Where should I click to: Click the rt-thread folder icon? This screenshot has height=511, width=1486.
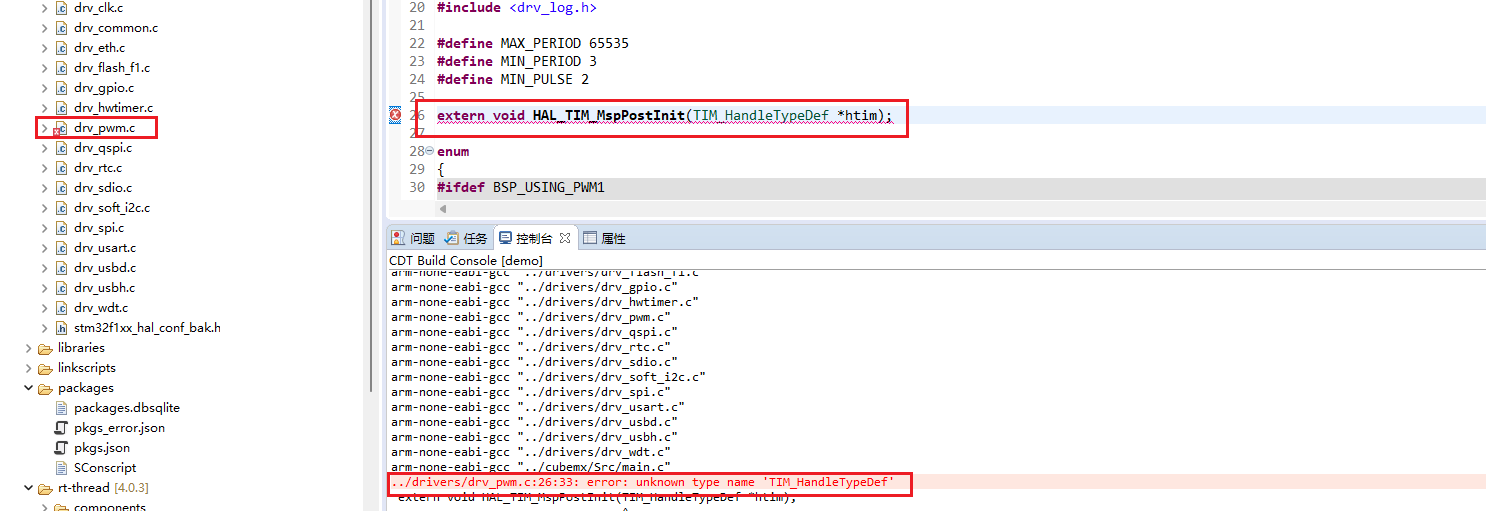(45, 488)
